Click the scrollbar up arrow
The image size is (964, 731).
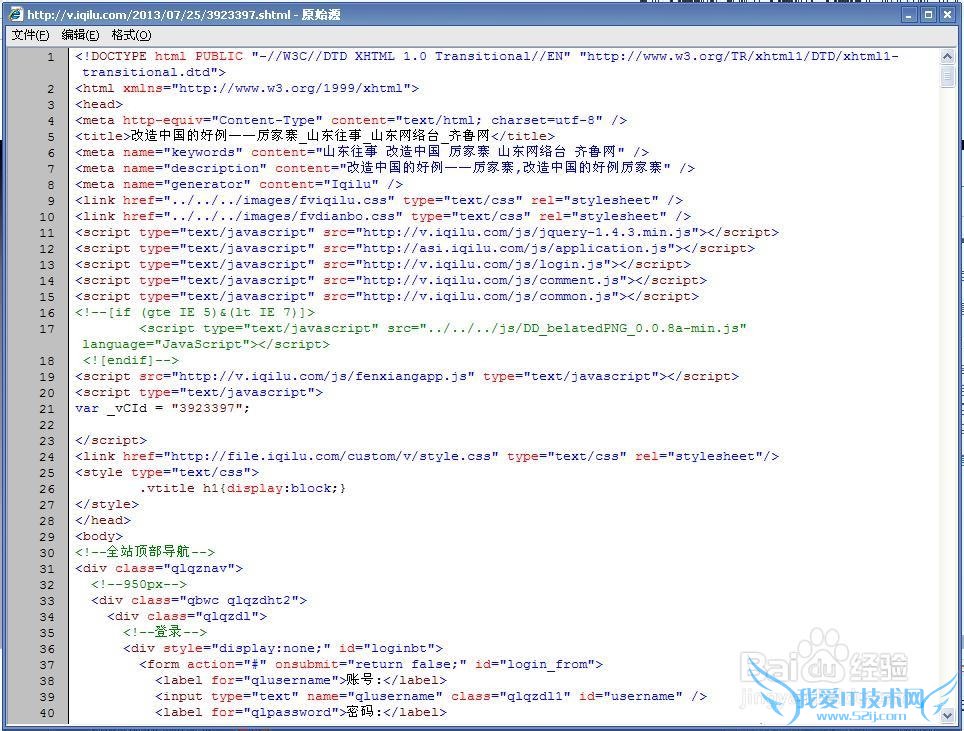click(x=947, y=57)
